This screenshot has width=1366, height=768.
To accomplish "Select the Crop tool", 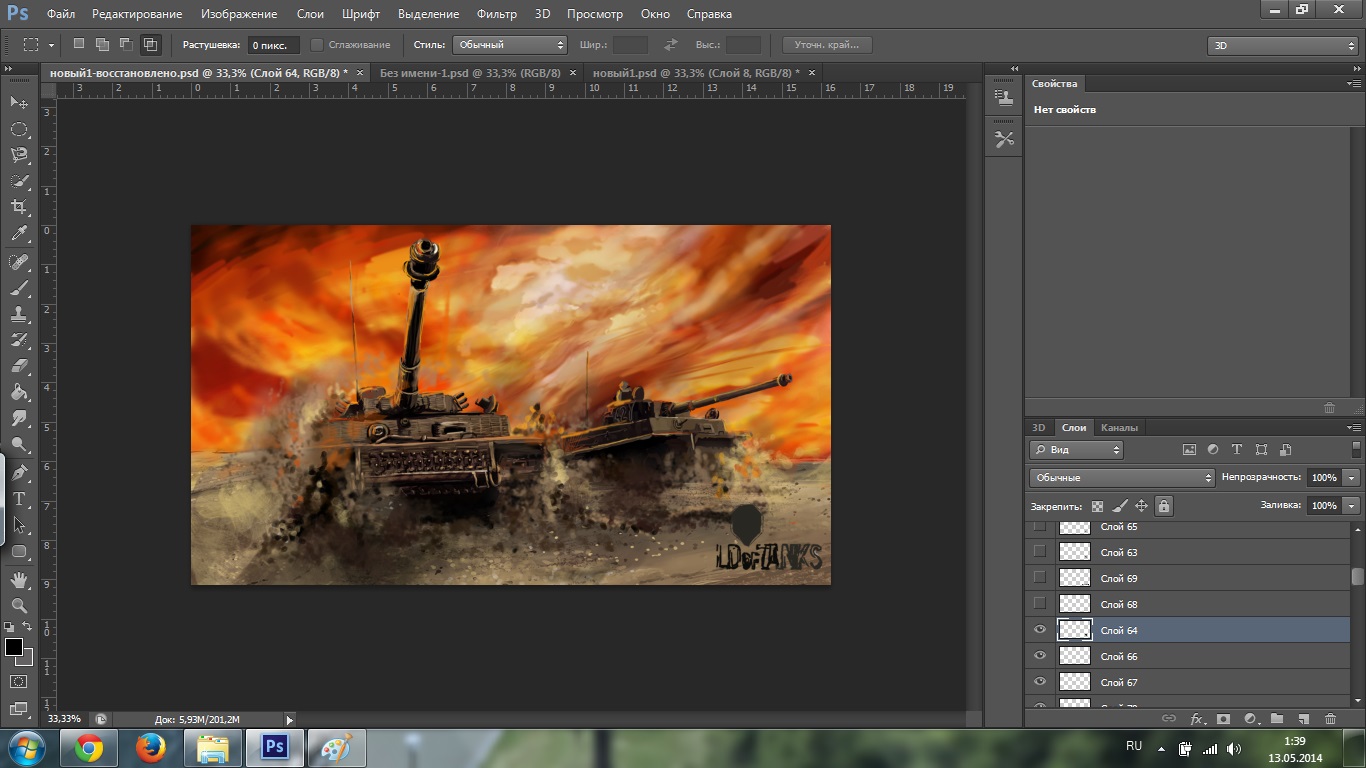I will pyautogui.click(x=19, y=207).
